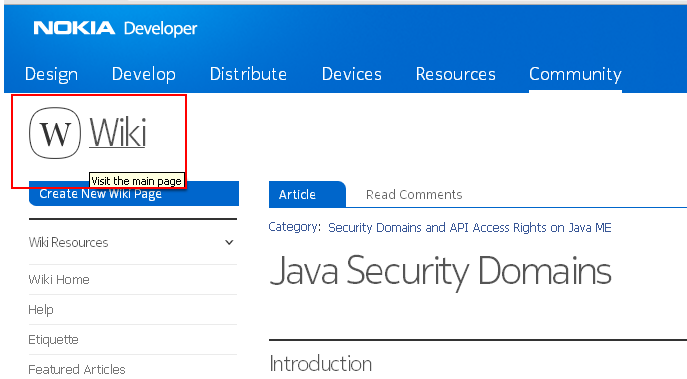Expand the Wiki Resources chevron arrow
This screenshot has height=379, width=687.
coord(229,242)
